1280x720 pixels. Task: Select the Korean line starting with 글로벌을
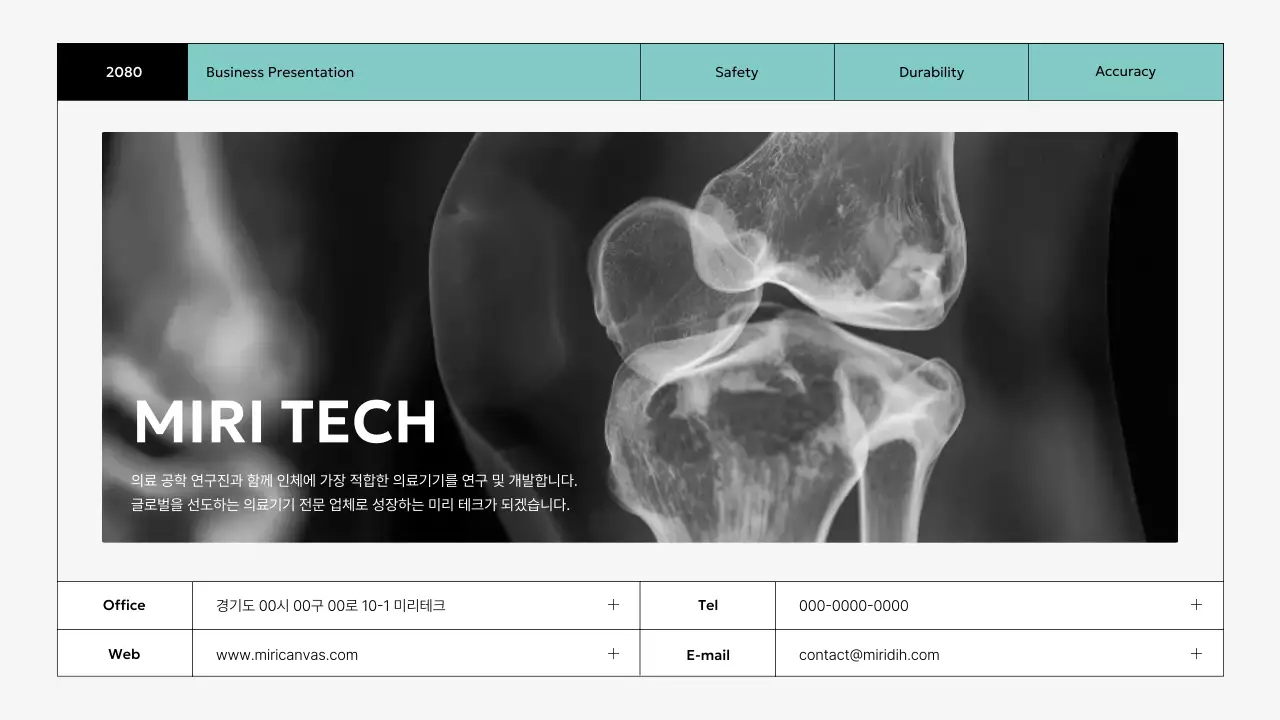coord(350,505)
